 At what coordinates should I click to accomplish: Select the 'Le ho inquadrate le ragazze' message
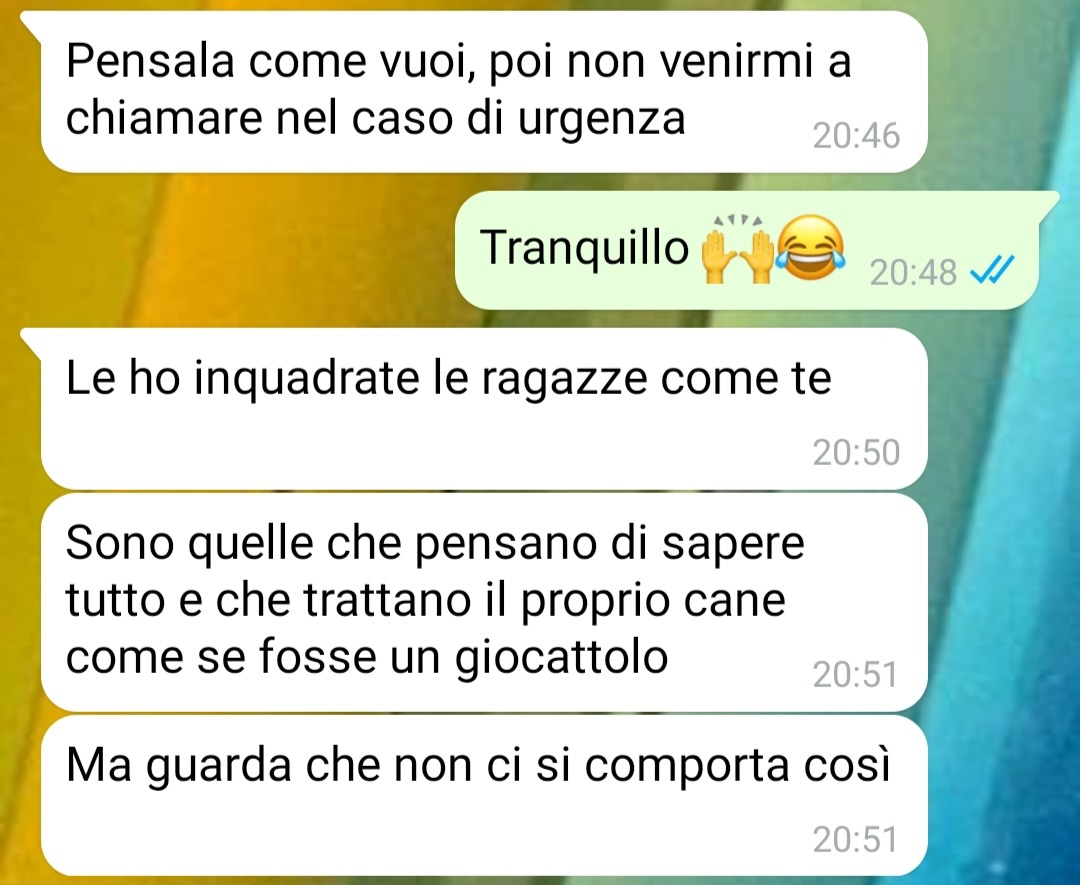(x=484, y=409)
